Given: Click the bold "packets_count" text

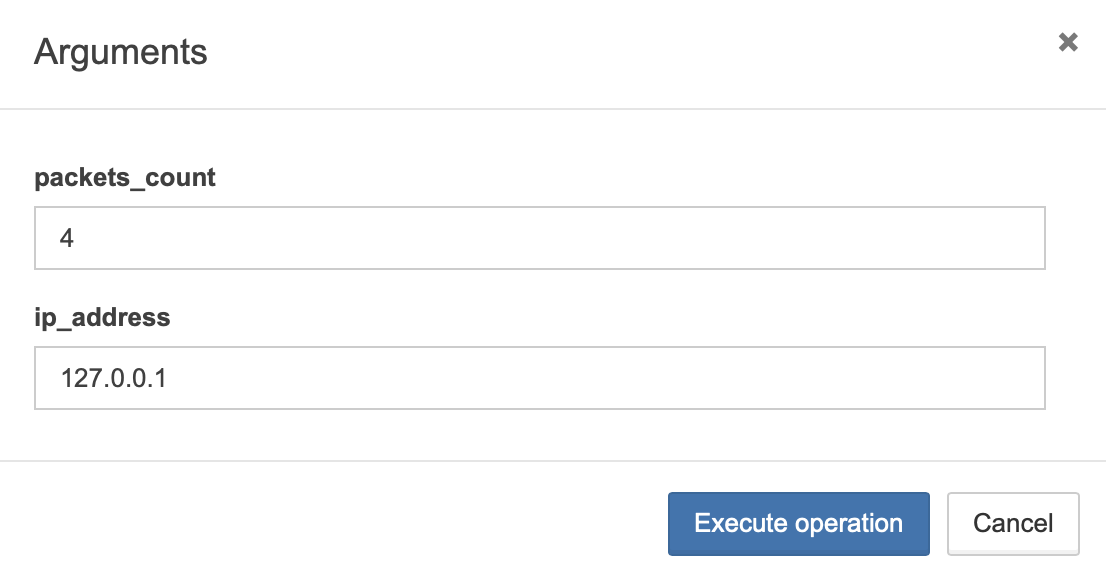Looking at the screenshot, I should pyautogui.click(x=125, y=178).
